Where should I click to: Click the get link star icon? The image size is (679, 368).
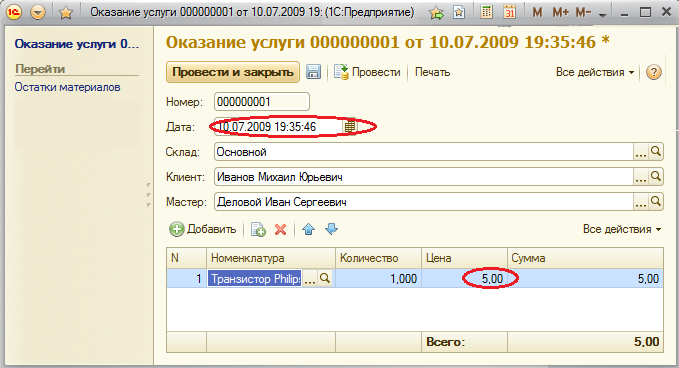tap(459, 13)
